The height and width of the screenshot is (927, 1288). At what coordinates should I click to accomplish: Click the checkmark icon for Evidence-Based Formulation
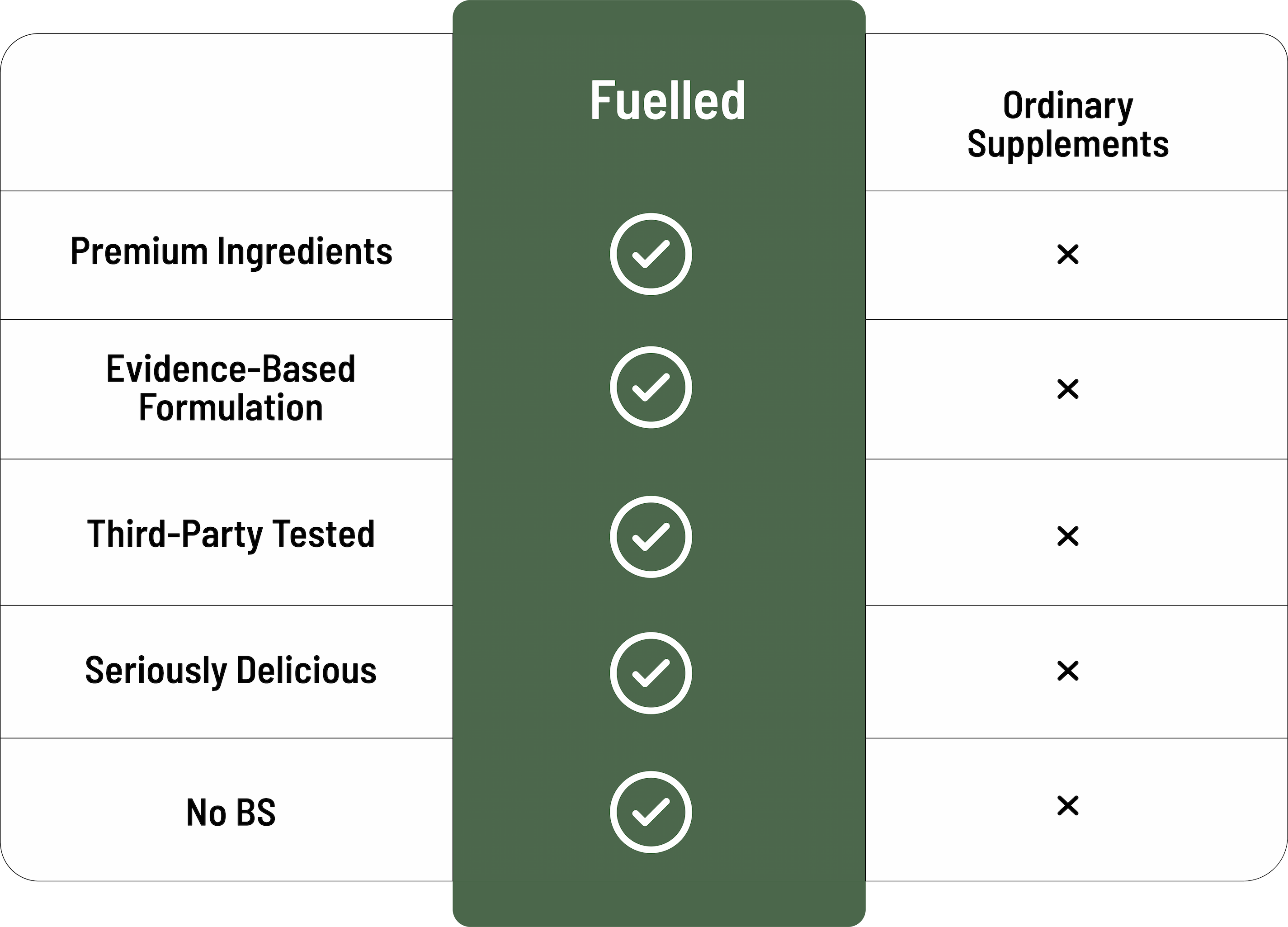pyautogui.click(x=651, y=388)
